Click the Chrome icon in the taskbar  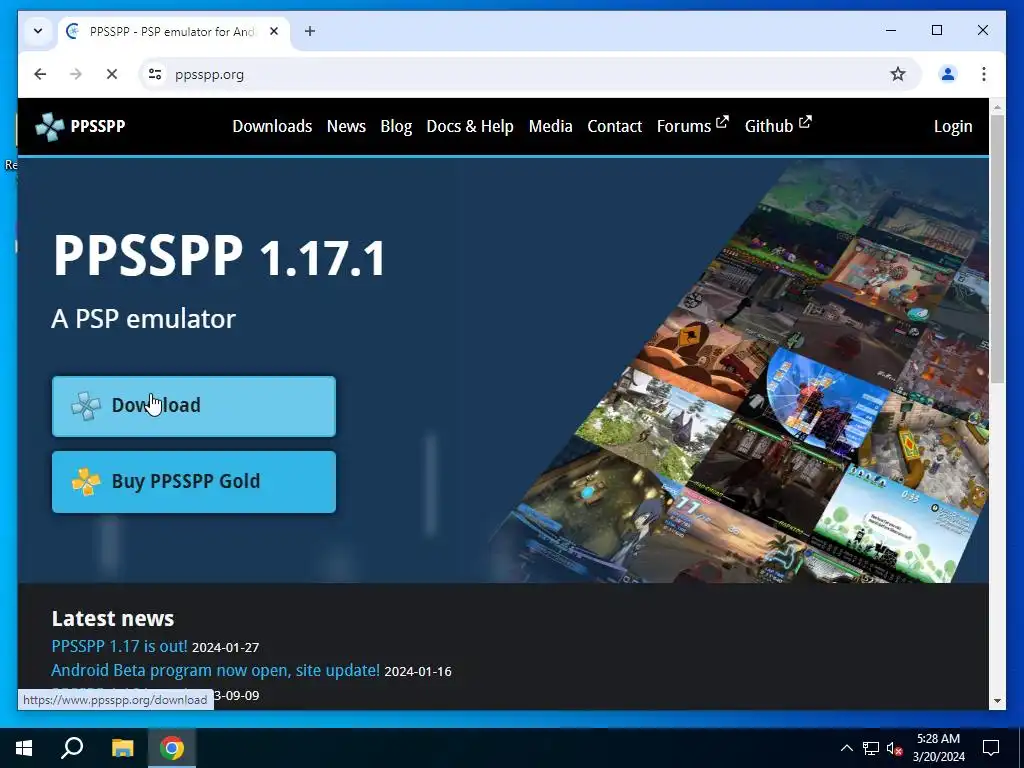(x=172, y=748)
